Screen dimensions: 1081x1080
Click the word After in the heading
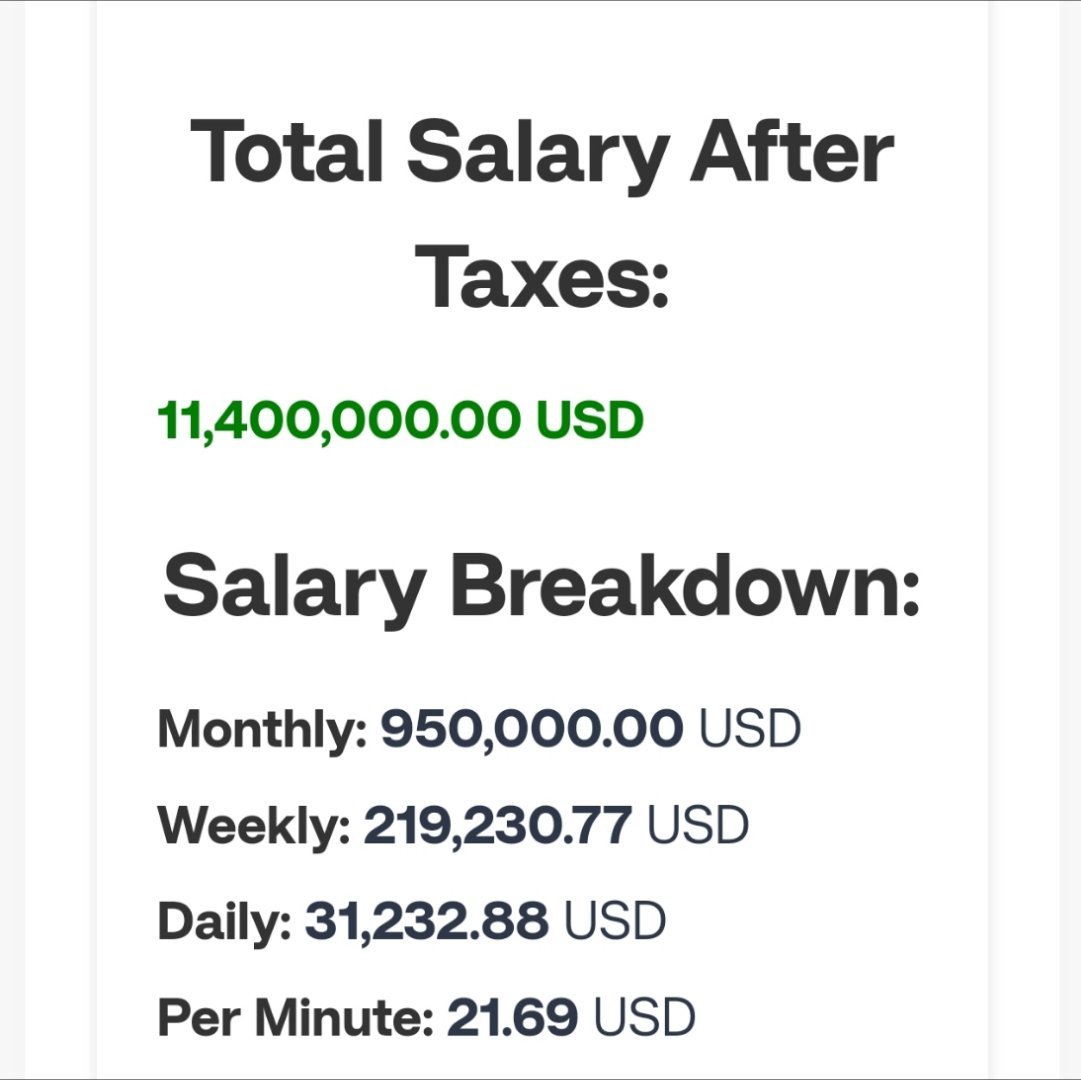point(792,150)
